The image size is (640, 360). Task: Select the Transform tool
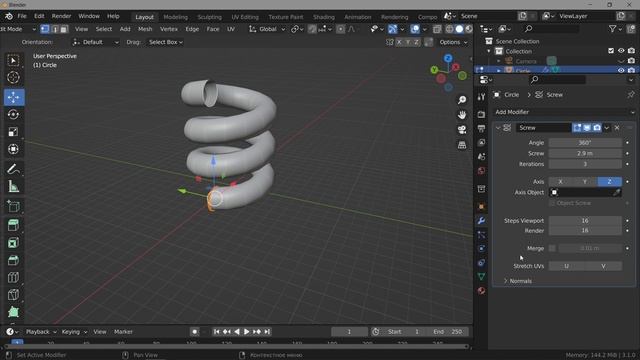[x=13, y=149]
